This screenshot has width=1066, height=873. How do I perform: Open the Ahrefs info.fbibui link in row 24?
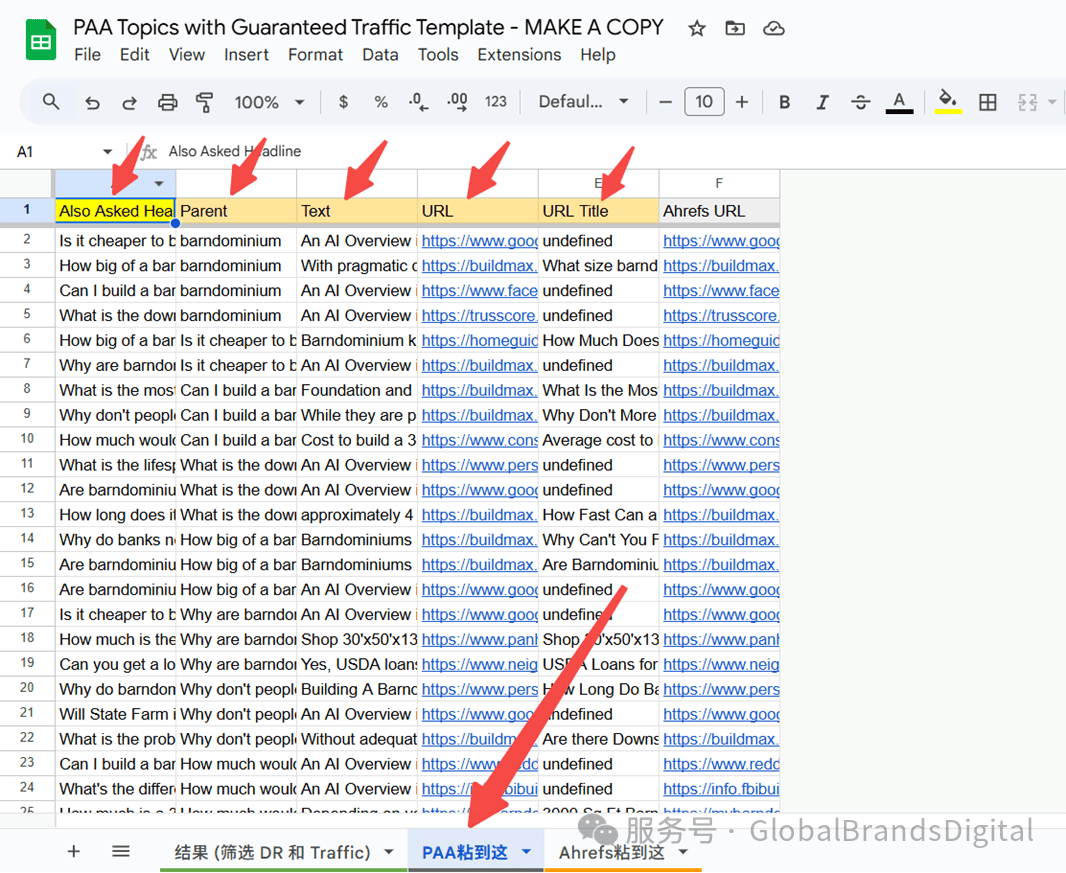[721, 789]
